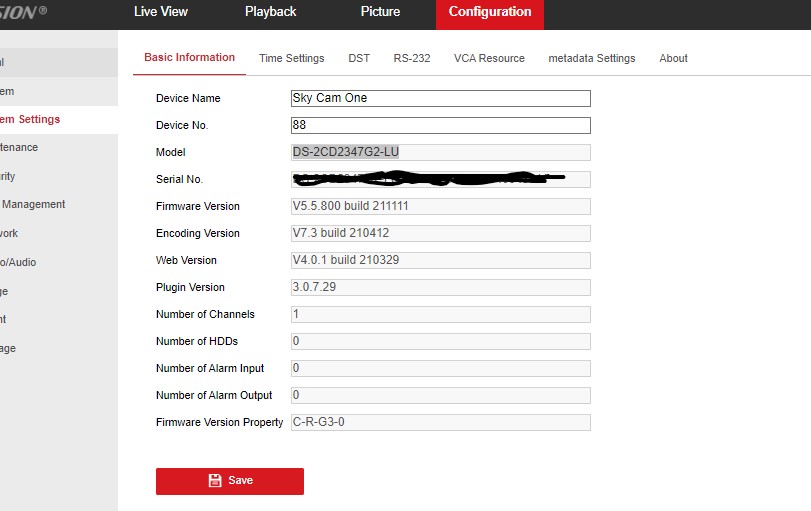This screenshot has height=511, width=811.
Task: Click the Model field showing DS-2CD2347G2-LU
Action: point(440,153)
